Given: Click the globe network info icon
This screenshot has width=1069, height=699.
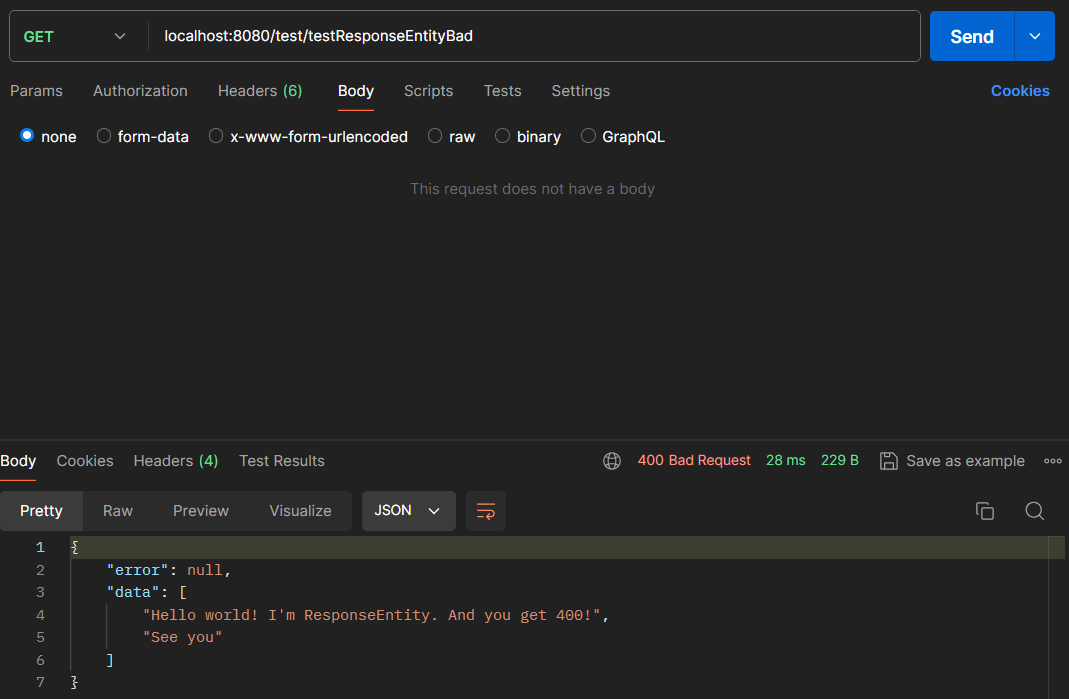Looking at the screenshot, I should (612, 461).
